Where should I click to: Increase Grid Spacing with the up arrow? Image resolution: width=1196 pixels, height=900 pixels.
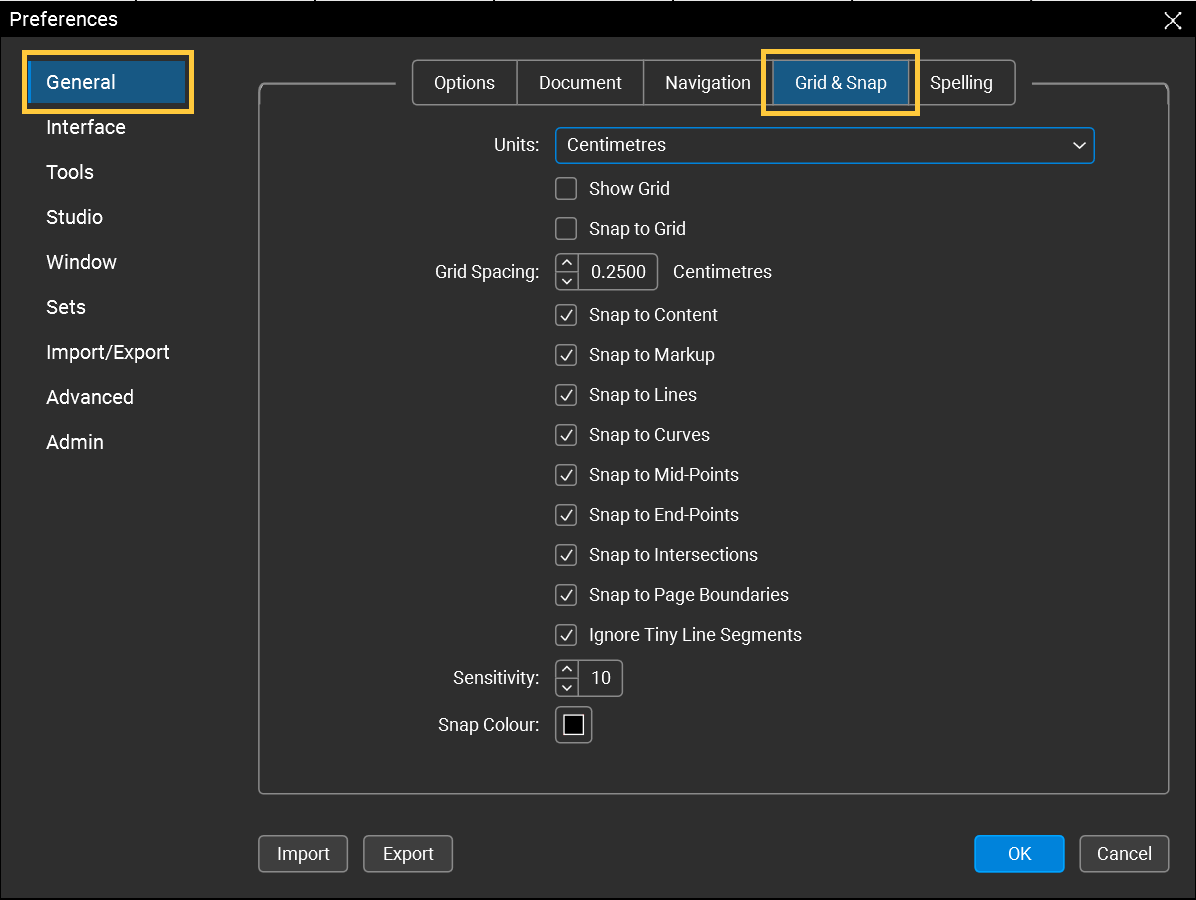click(566, 264)
